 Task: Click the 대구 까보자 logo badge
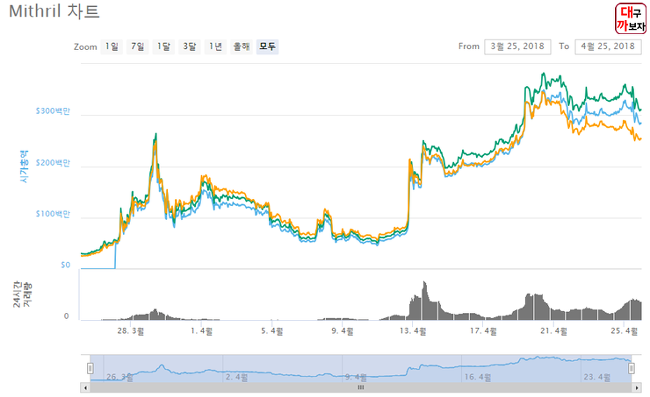click(630, 19)
